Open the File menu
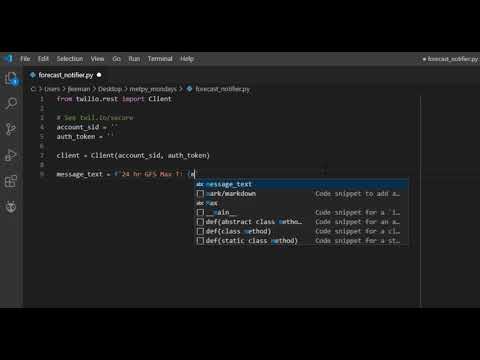The width and height of the screenshot is (480, 360). (x=25, y=59)
